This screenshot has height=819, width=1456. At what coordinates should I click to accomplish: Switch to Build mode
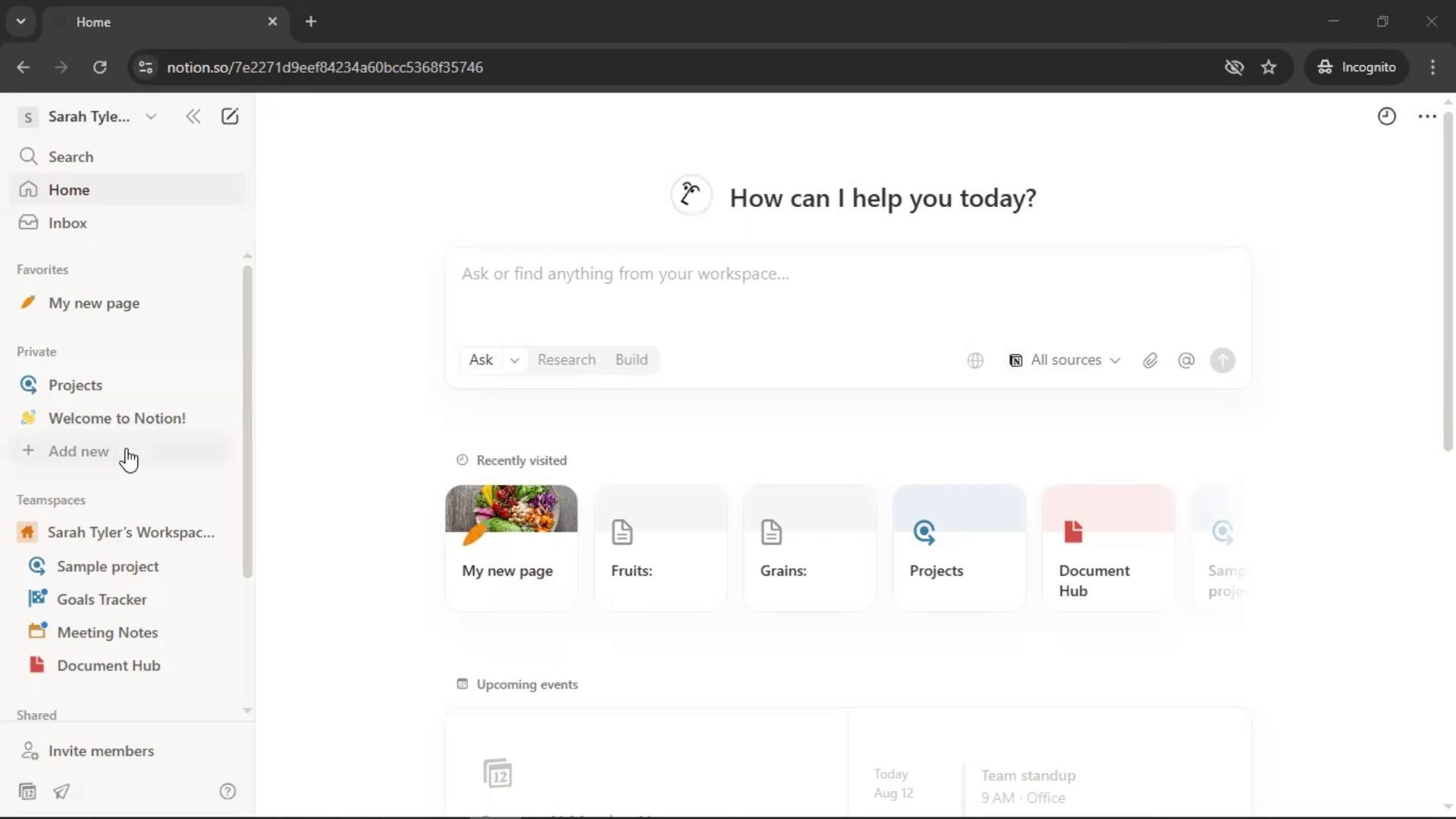coord(631,360)
